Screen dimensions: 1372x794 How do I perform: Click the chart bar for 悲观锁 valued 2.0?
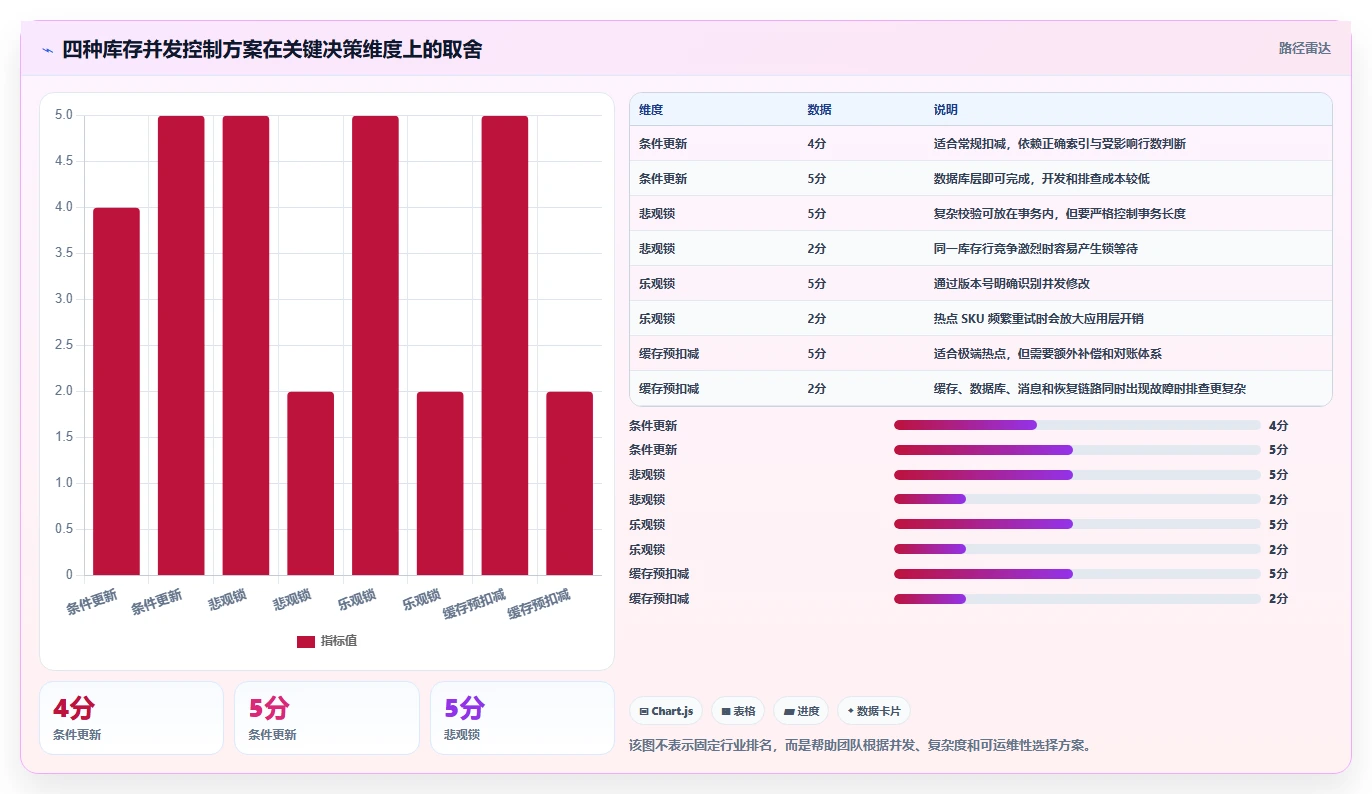[x=310, y=483]
